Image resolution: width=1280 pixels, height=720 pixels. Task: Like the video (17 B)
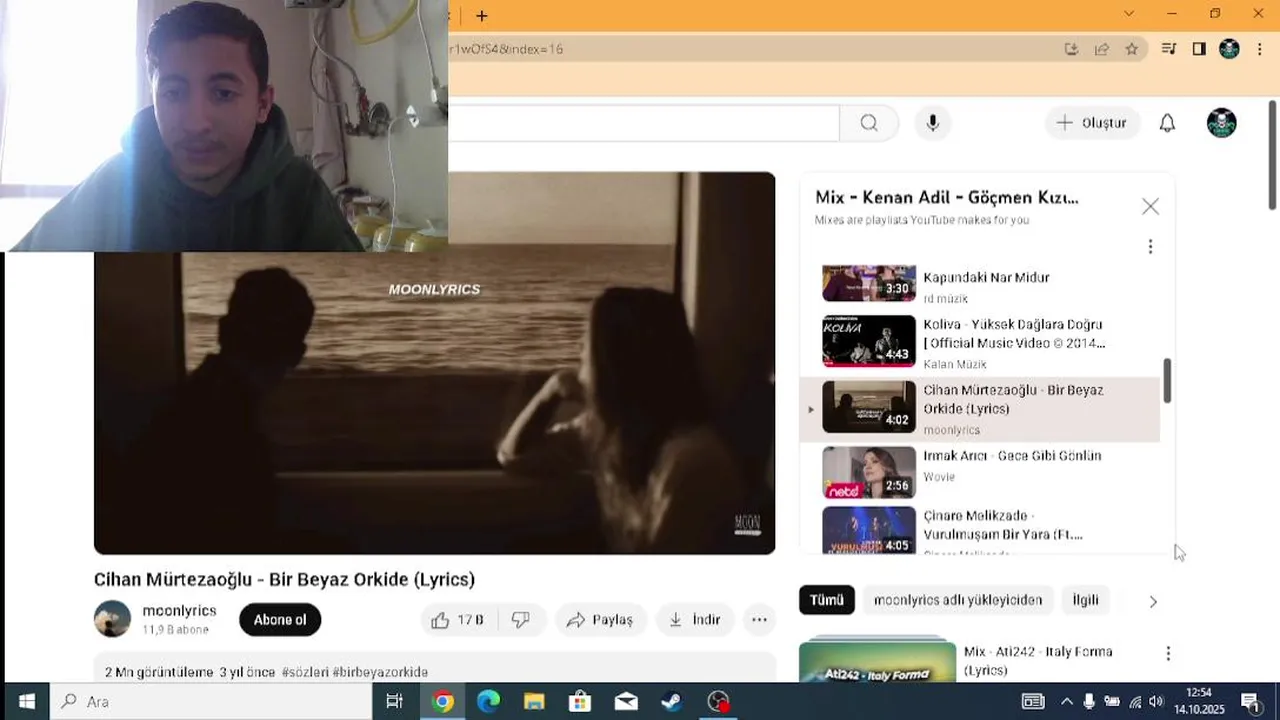point(457,620)
